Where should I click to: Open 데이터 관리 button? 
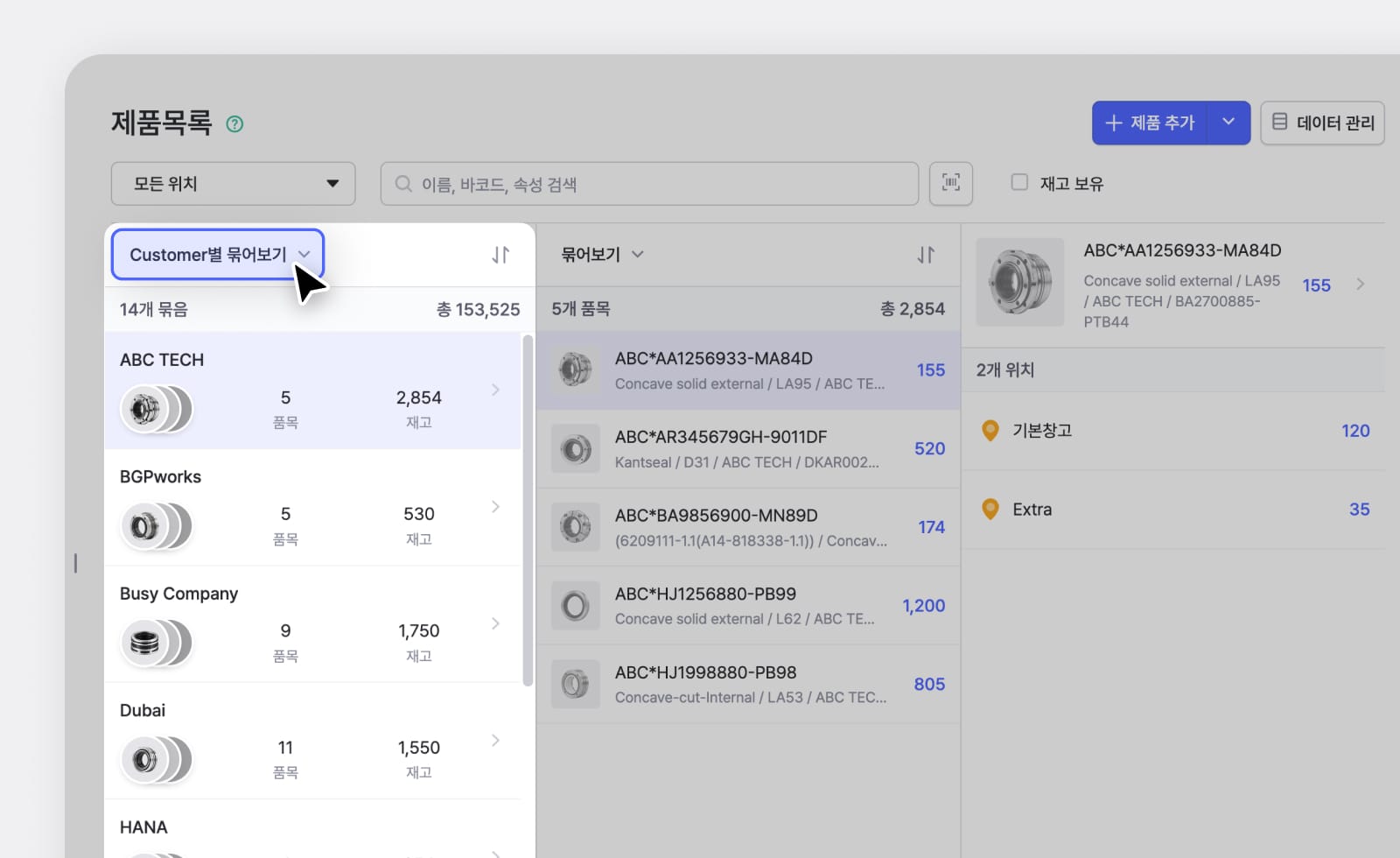(x=1322, y=123)
